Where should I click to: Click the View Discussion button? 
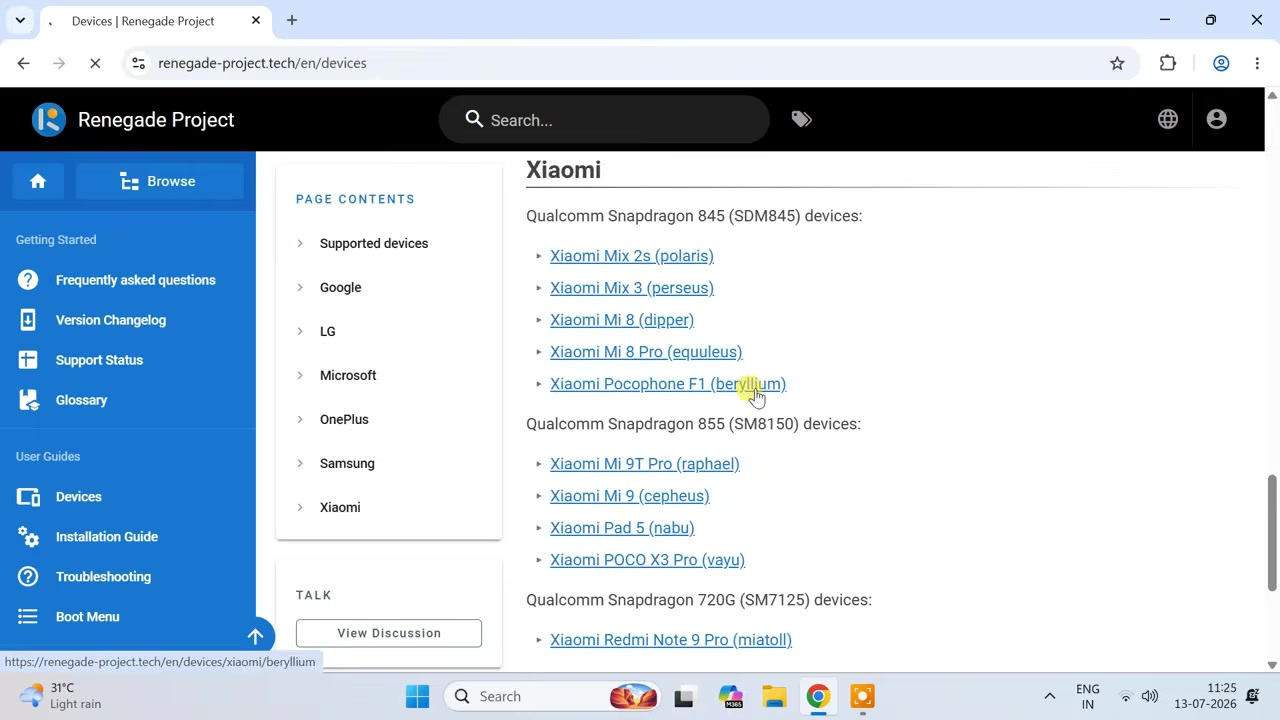pos(389,633)
